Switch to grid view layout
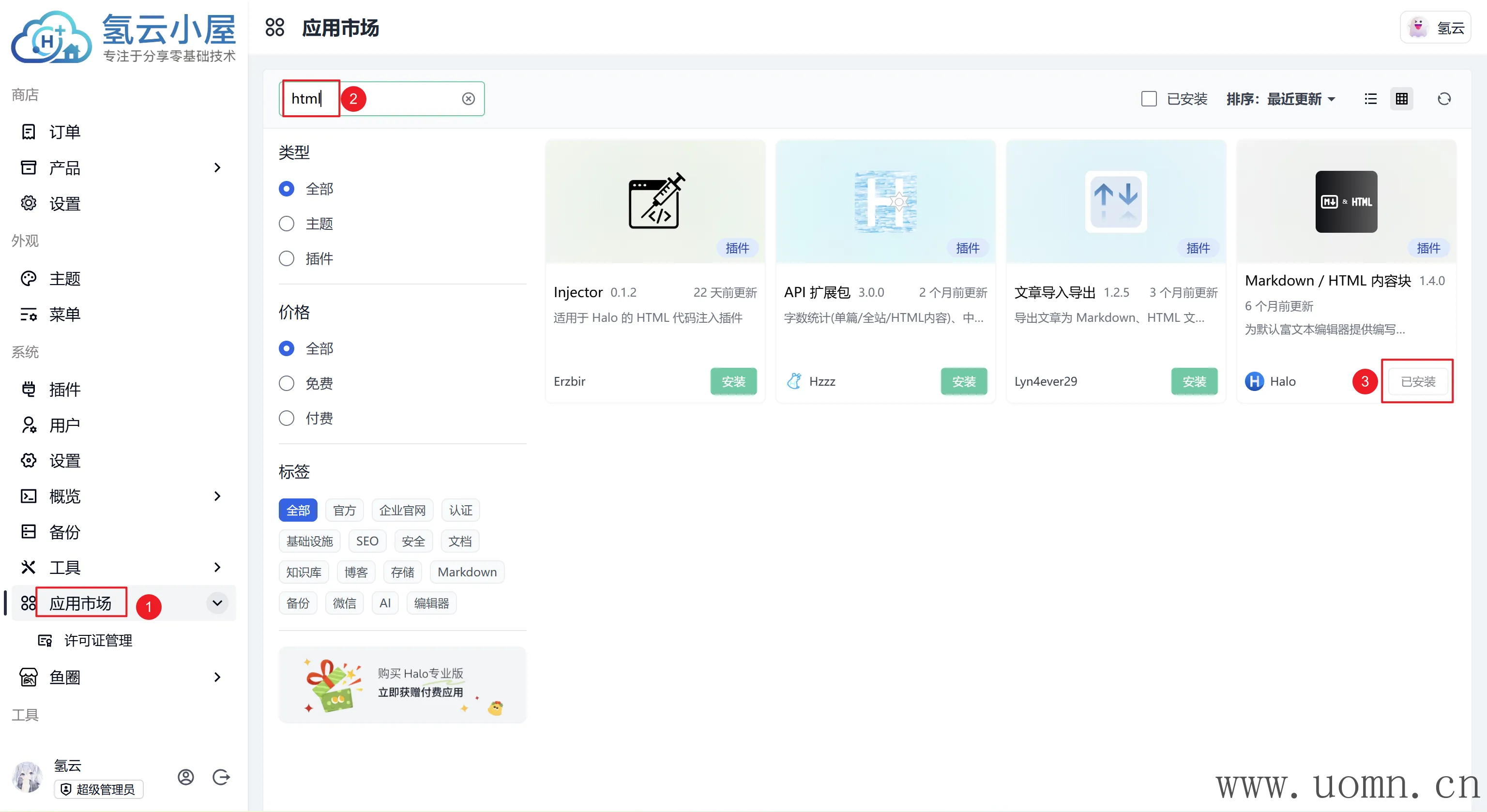Screen dimensions: 1487x812 click(1402, 99)
